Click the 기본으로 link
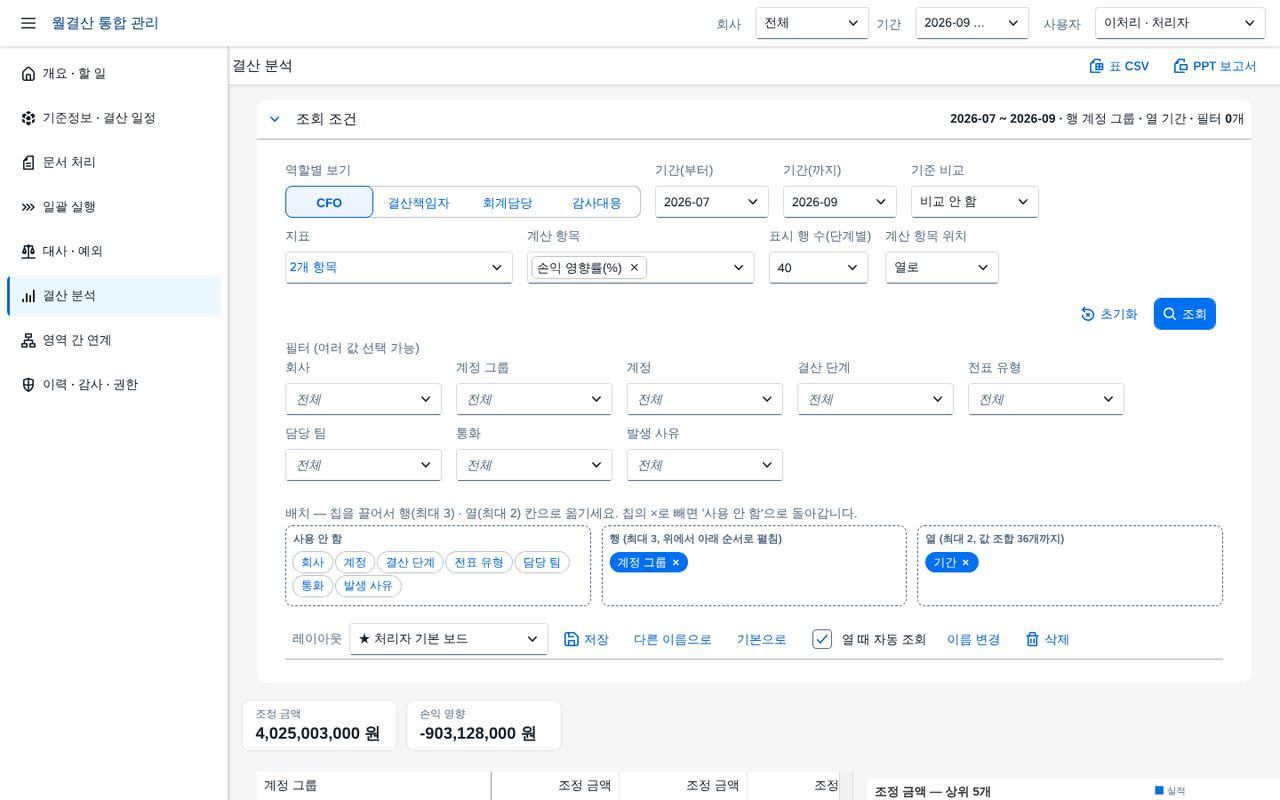The height and width of the screenshot is (800, 1280). (761, 639)
